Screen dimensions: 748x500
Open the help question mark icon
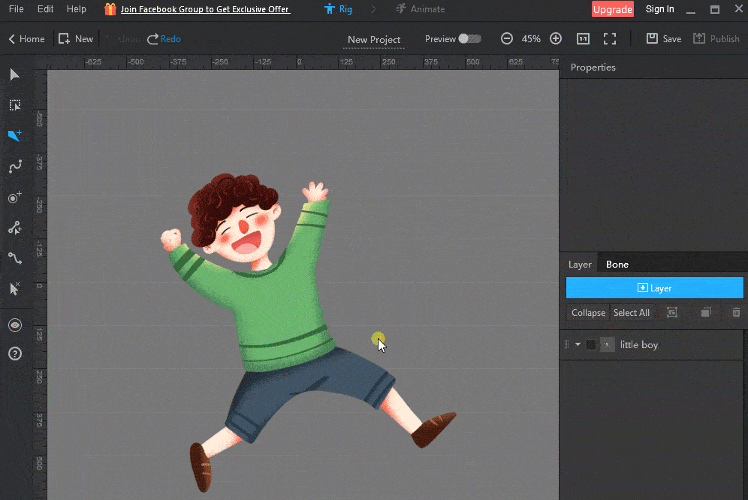point(15,353)
